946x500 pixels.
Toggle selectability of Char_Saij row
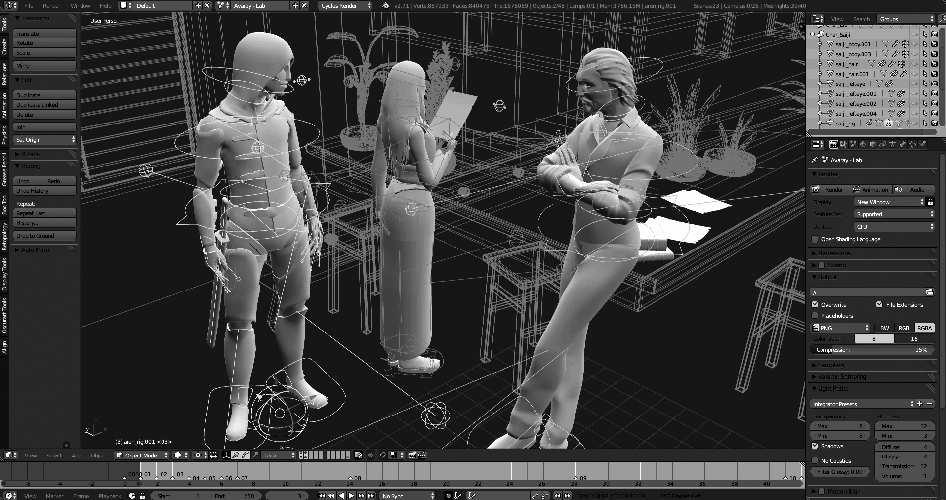[x=925, y=34]
